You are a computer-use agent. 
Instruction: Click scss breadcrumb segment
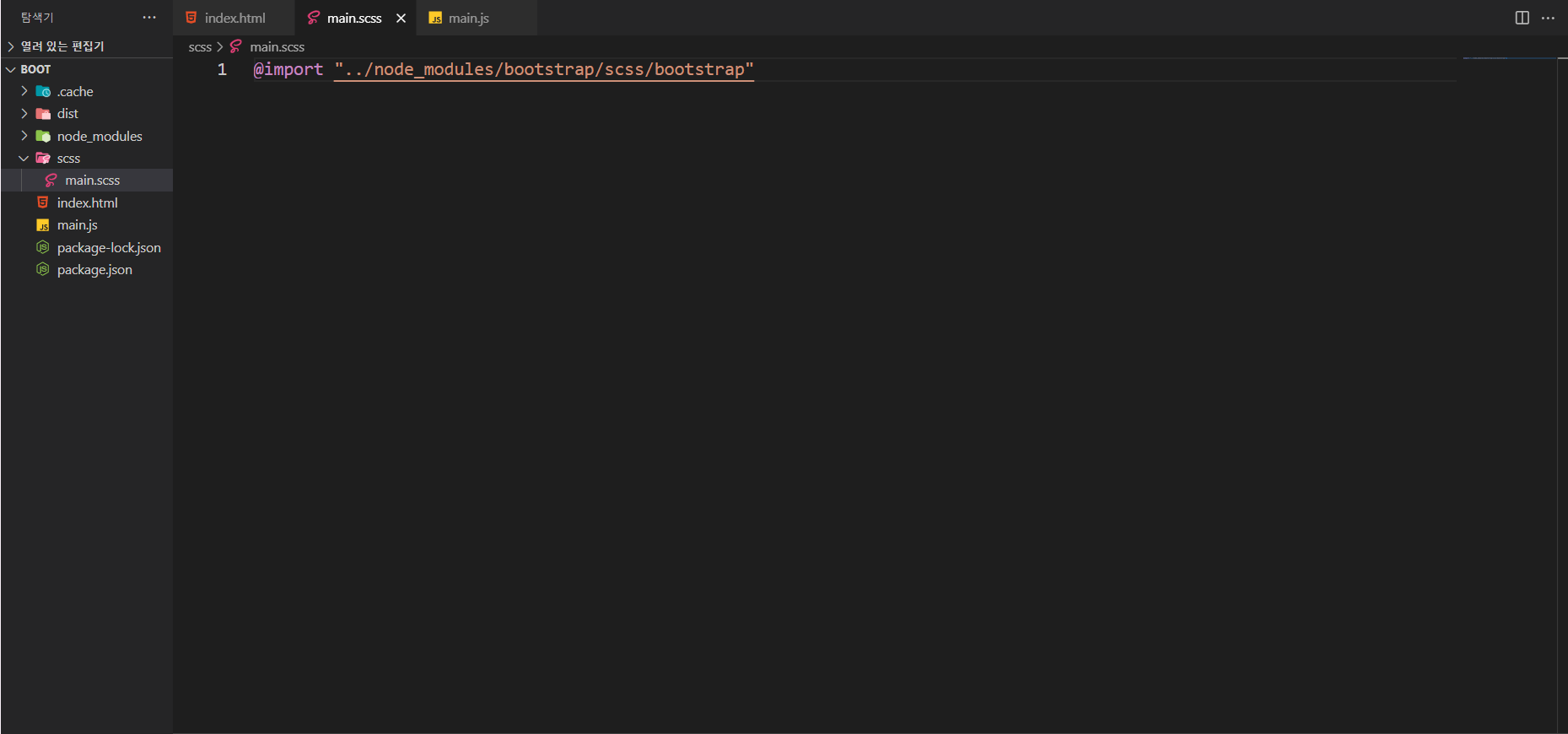click(200, 47)
